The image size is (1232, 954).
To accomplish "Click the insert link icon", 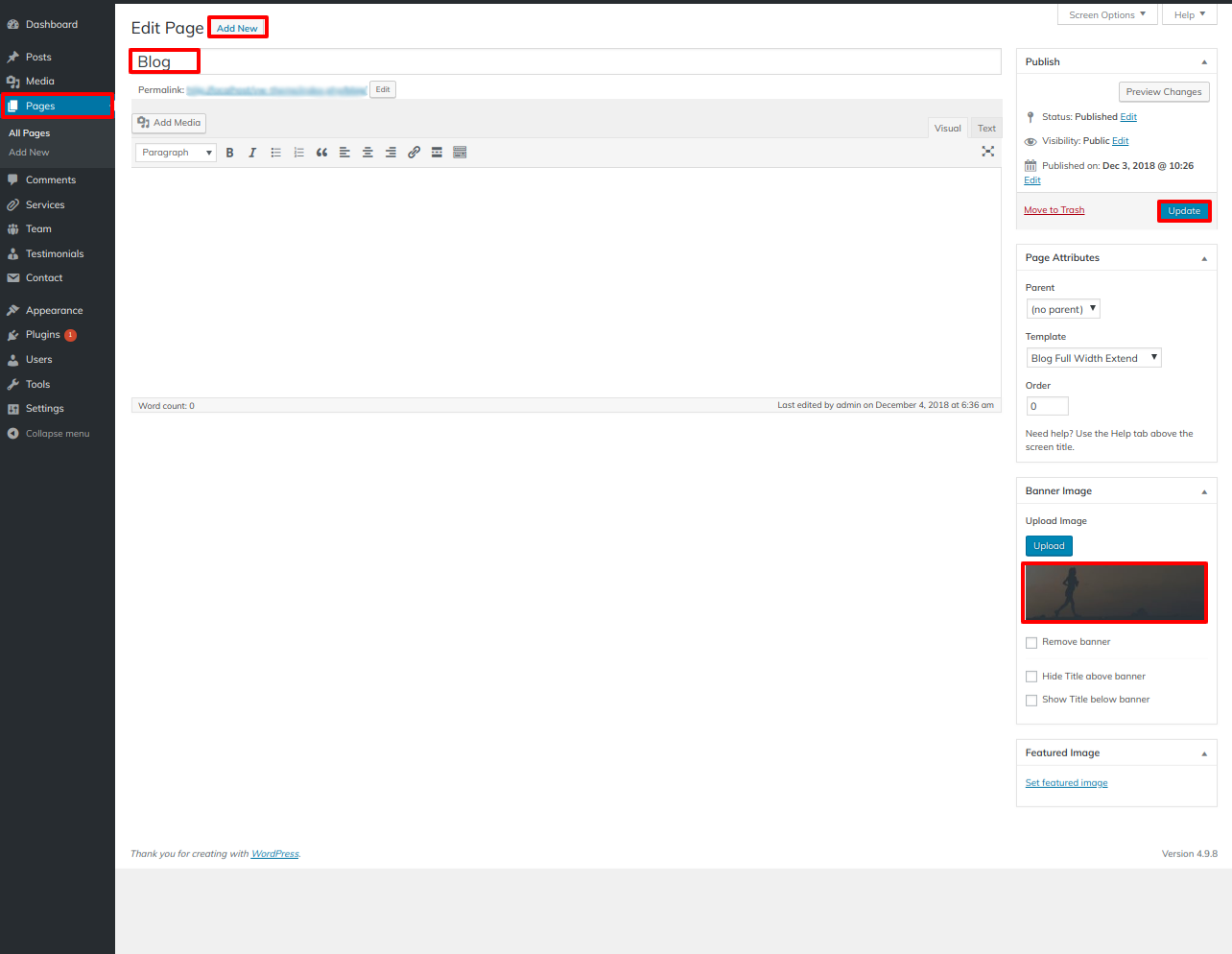I will click(x=414, y=153).
